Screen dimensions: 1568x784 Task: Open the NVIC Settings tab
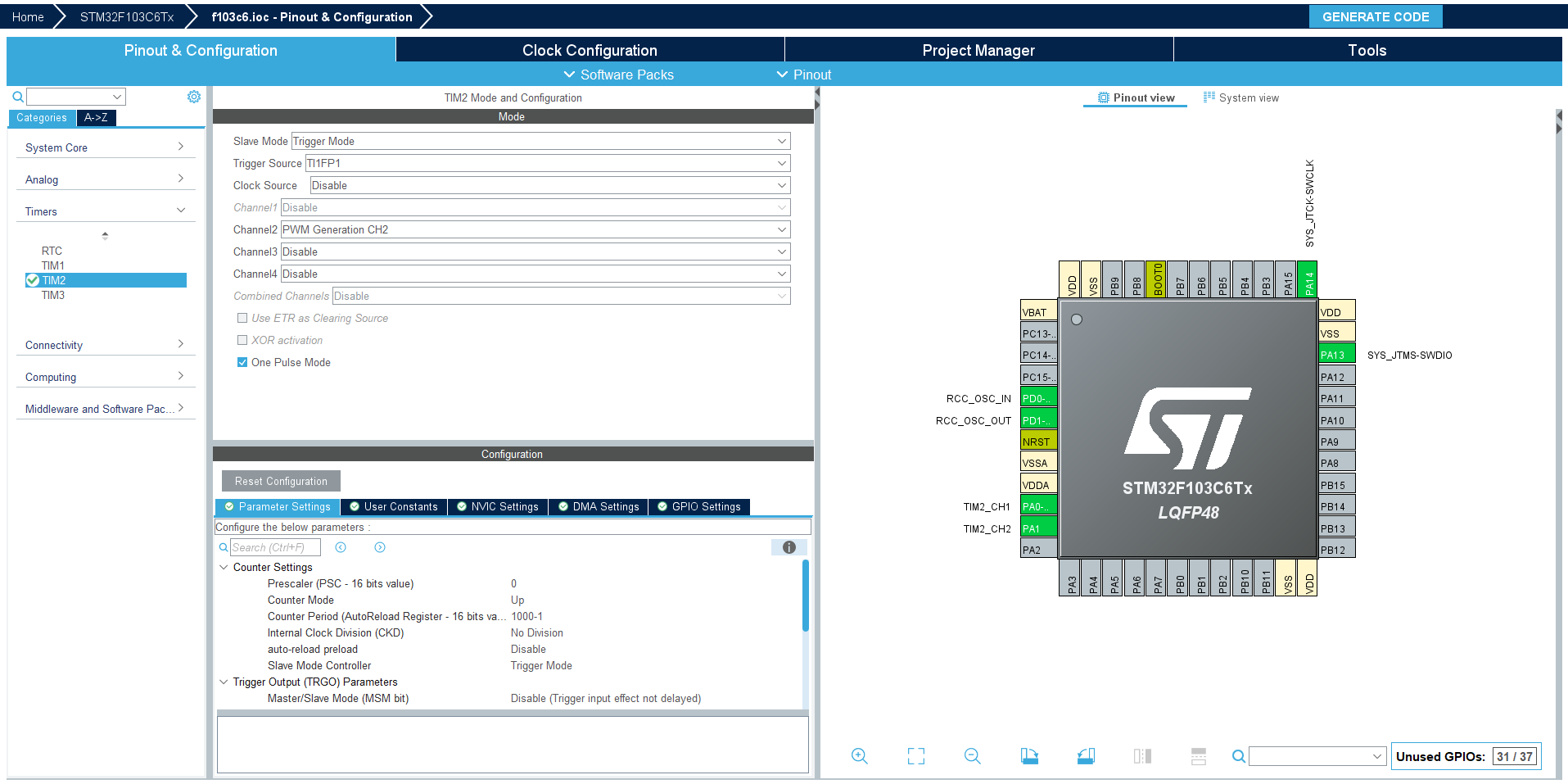tap(498, 507)
